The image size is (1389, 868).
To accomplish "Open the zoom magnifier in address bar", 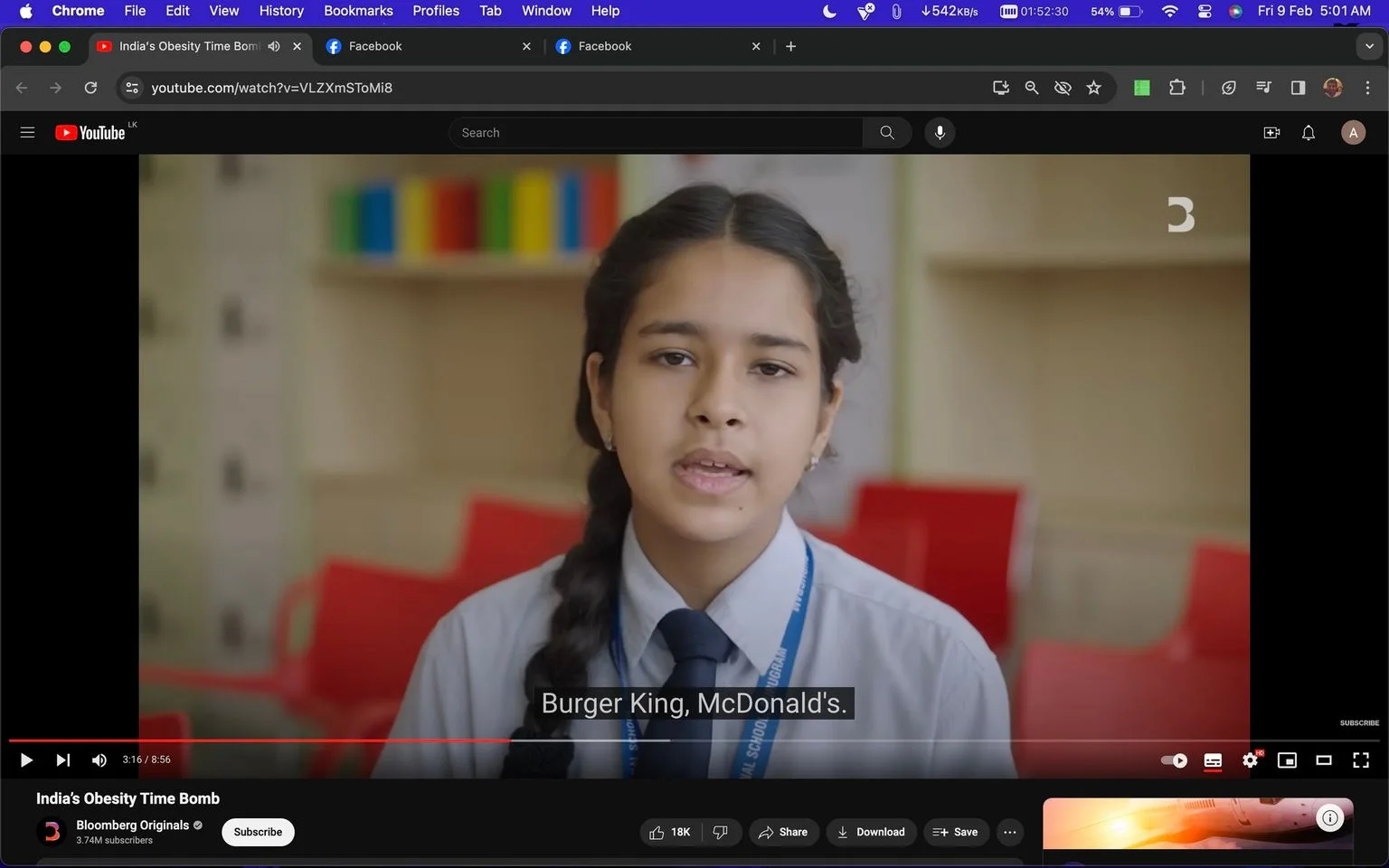I will 1031,88.
